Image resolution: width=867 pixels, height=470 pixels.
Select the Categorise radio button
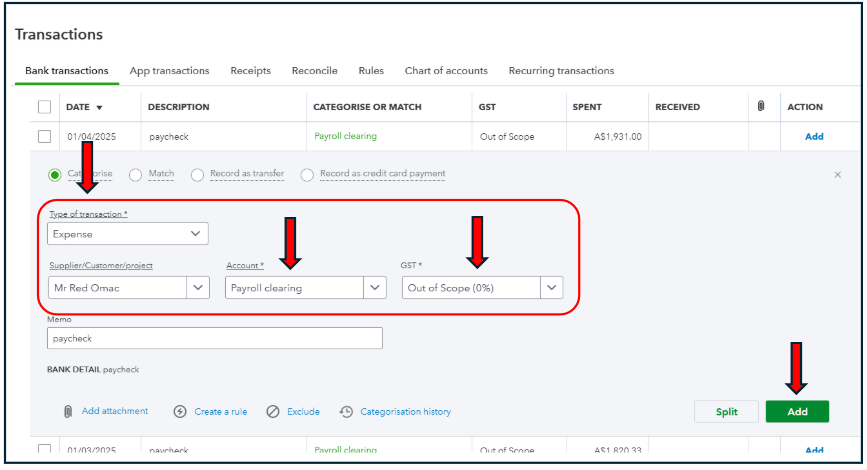[54, 175]
